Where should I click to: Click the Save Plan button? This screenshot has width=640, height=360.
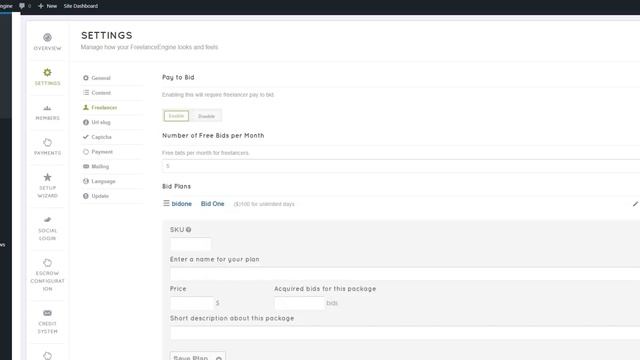click(198, 356)
